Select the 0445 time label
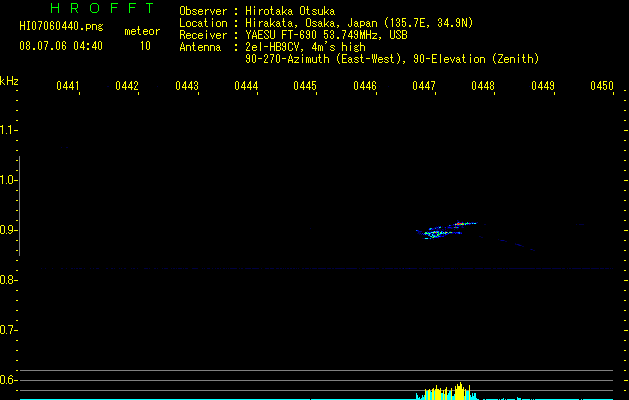629x400 pixels. tap(305, 86)
